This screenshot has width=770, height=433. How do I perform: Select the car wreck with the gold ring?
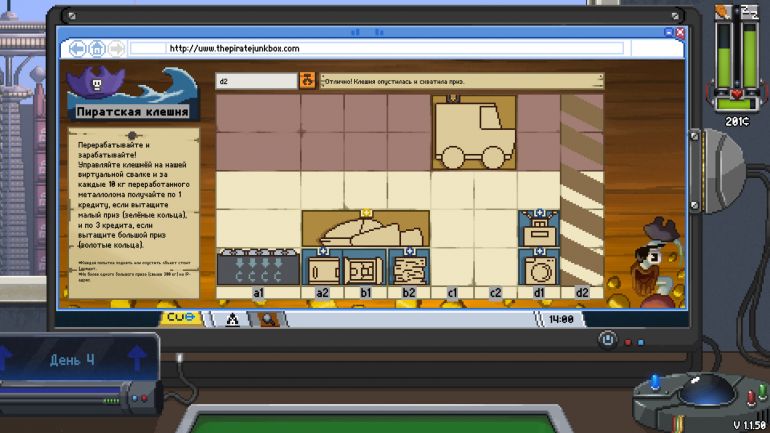click(366, 228)
